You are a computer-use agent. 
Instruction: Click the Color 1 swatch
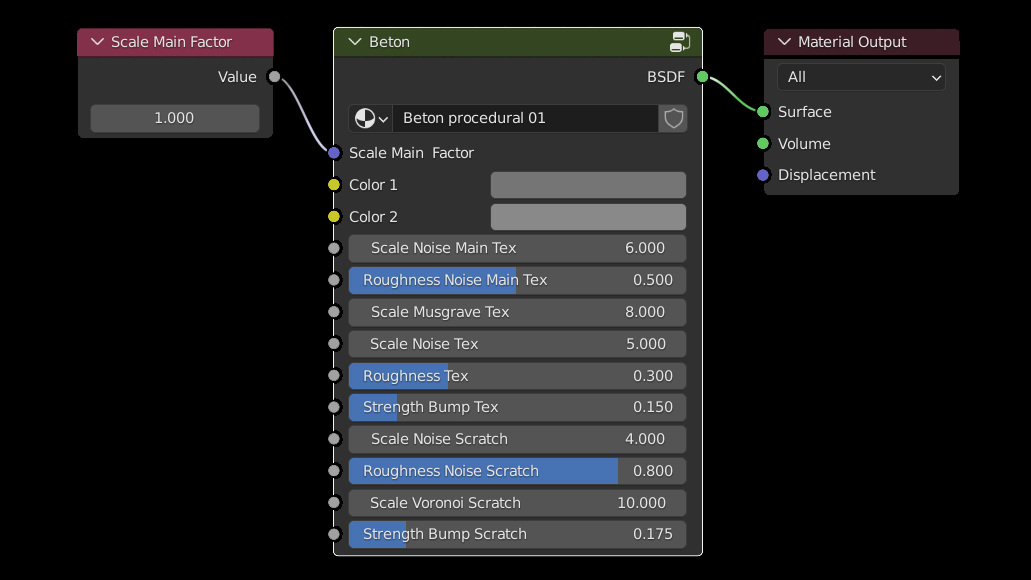click(x=588, y=185)
